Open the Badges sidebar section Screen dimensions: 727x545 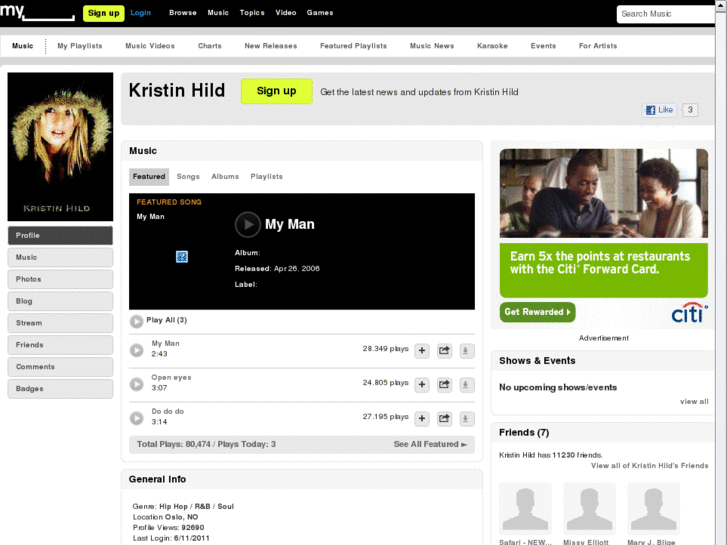coord(60,389)
